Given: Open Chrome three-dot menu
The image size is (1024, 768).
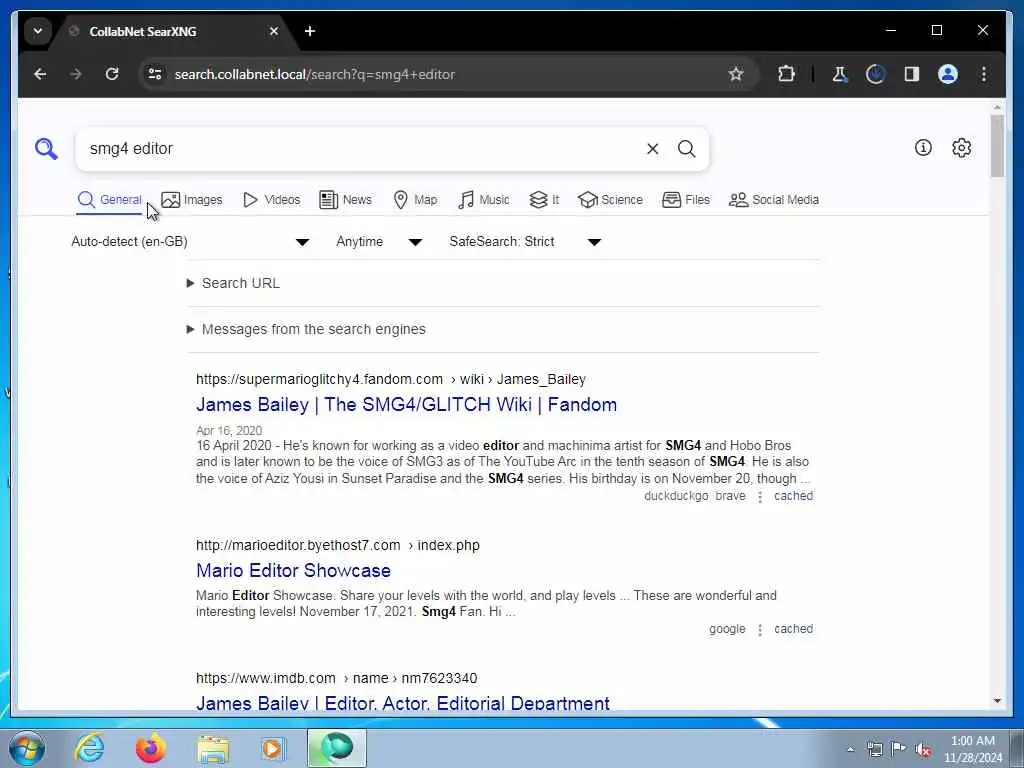Looking at the screenshot, I should point(984,74).
